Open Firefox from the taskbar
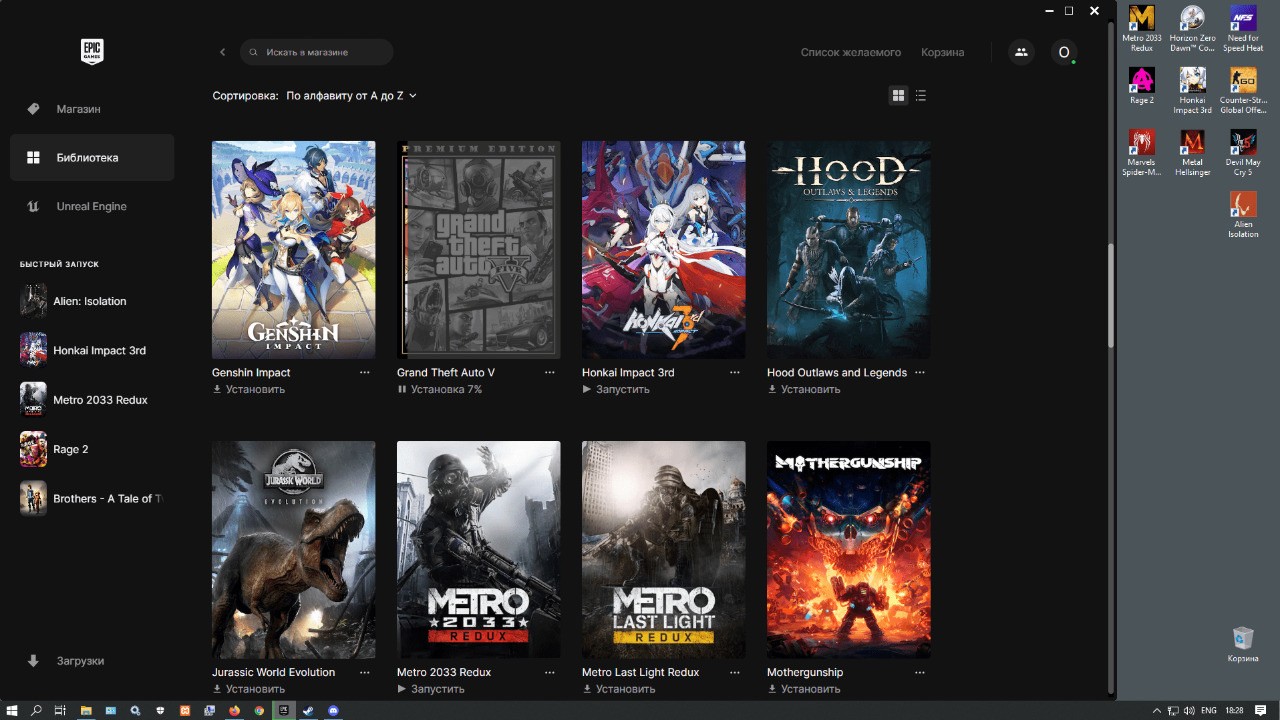 234,710
